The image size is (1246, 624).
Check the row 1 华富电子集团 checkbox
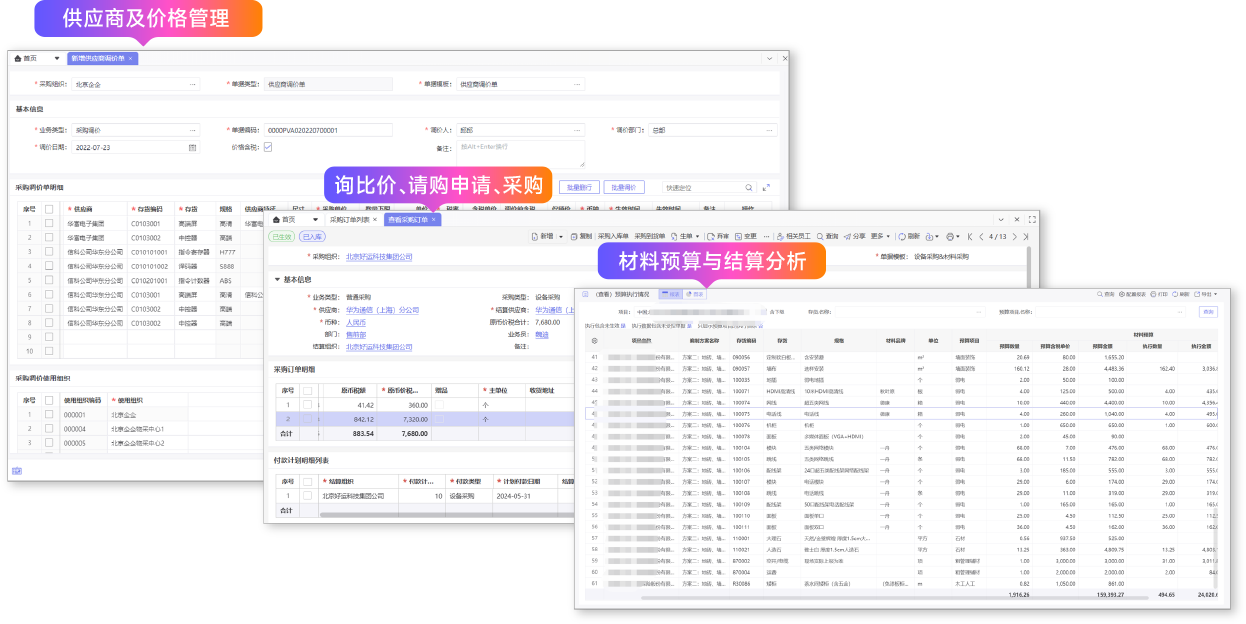(x=49, y=224)
